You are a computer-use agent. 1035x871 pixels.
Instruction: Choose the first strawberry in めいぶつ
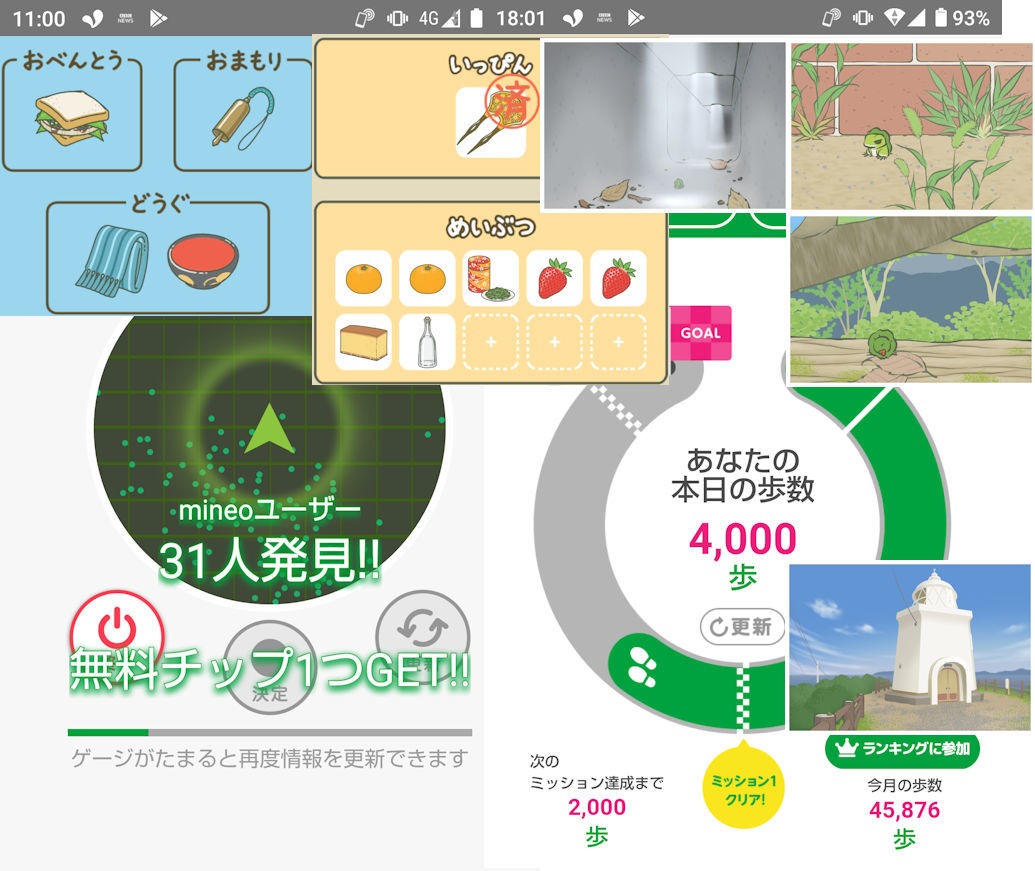(554, 278)
